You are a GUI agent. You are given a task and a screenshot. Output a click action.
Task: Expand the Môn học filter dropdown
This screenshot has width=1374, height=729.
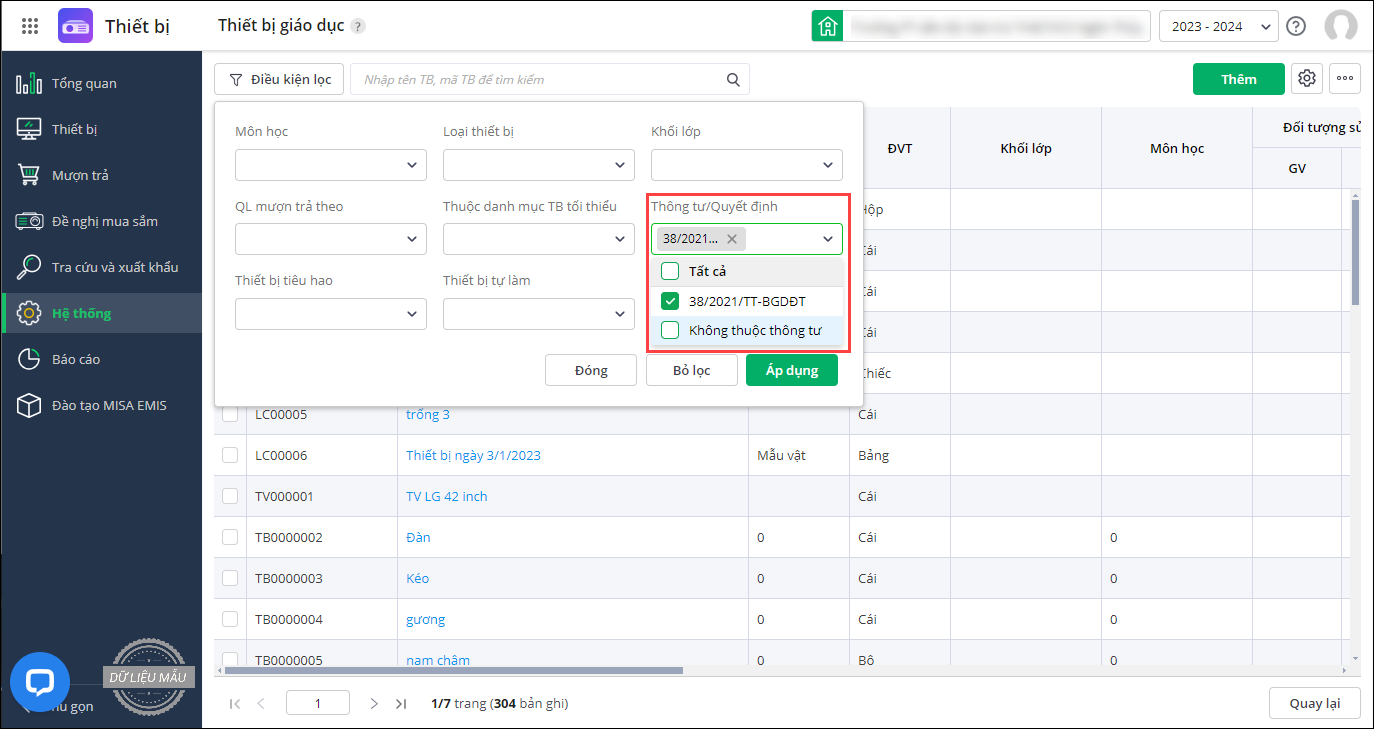click(x=331, y=165)
